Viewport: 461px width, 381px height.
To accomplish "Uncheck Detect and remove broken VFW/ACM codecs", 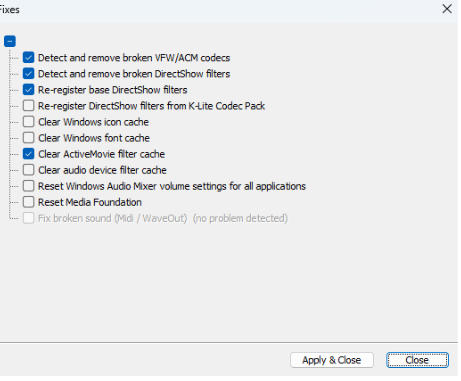I will click(28, 58).
